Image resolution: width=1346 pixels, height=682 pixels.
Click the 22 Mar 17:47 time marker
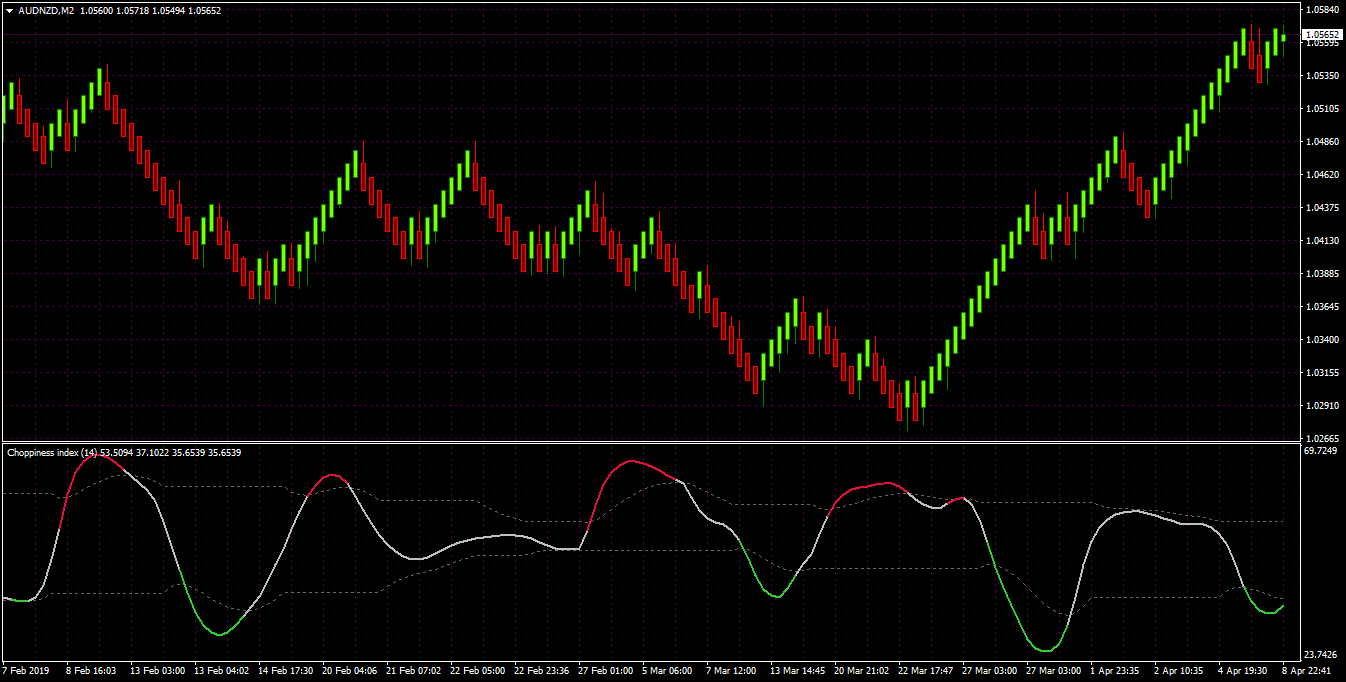926,671
